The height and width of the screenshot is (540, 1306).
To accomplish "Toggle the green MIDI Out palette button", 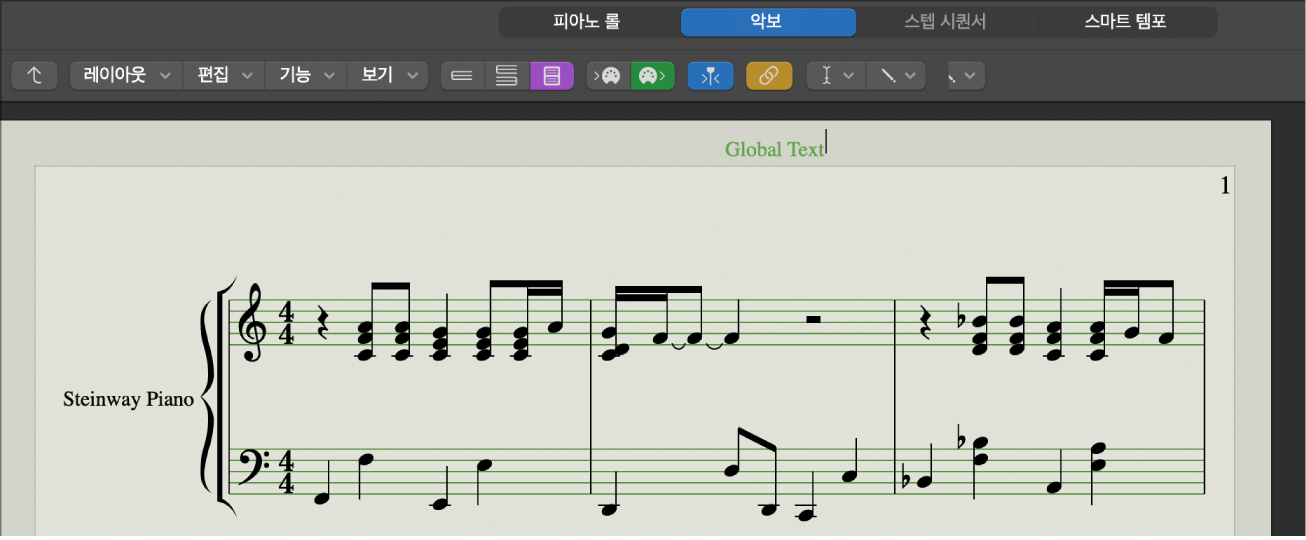I will (653, 76).
